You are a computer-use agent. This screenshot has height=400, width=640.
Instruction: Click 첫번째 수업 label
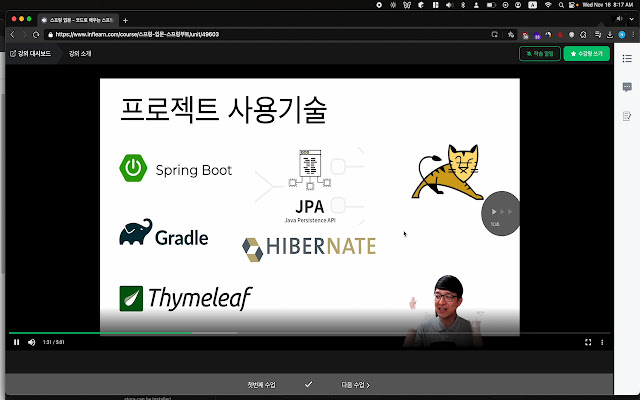click(x=262, y=385)
